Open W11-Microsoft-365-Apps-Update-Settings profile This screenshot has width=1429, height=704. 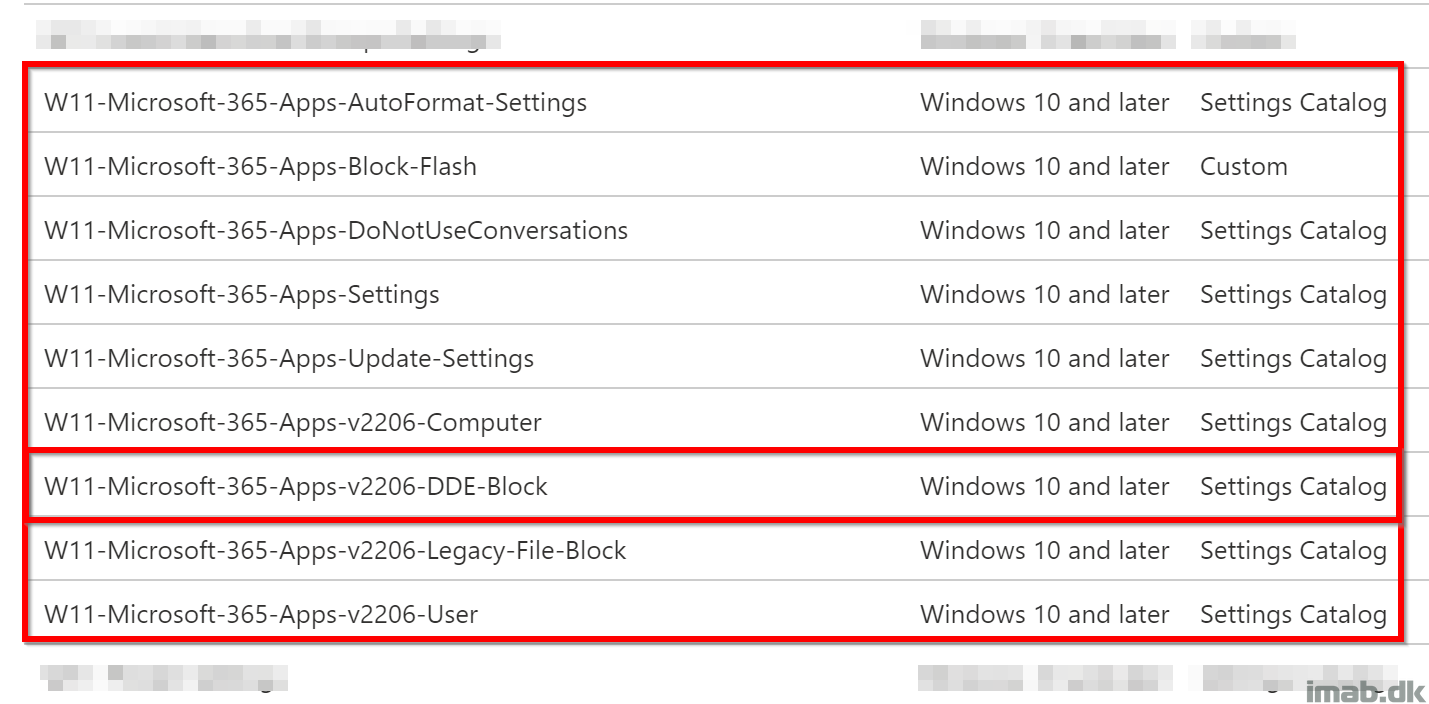tap(289, 359)
